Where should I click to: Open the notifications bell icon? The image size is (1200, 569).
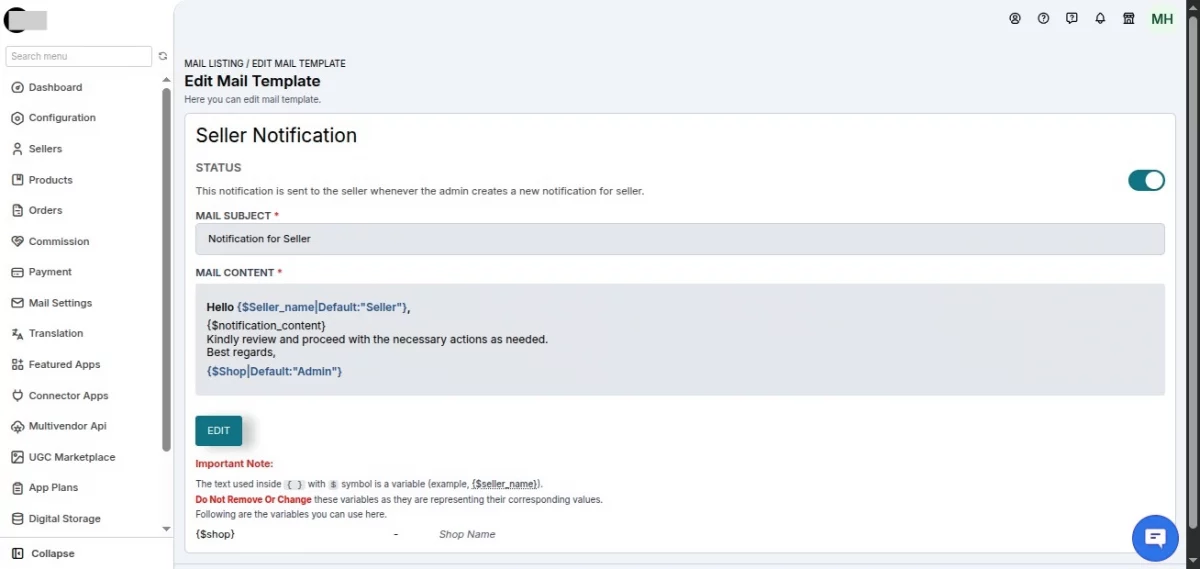click(1100, 18)
